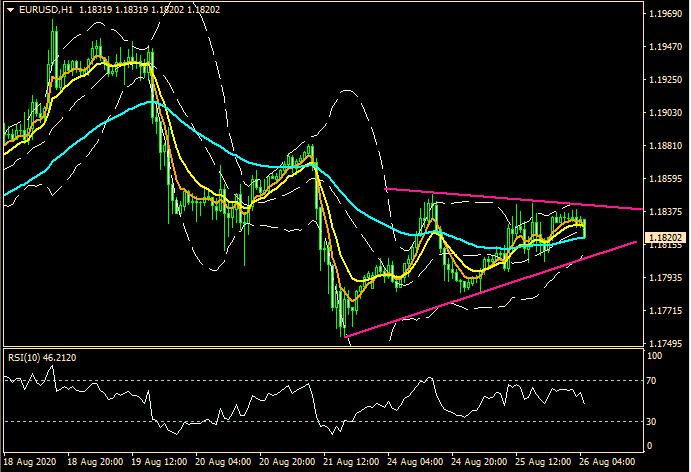Click the current price tag 1.18202
The image size is (691, 472).
tap(665, 238)
